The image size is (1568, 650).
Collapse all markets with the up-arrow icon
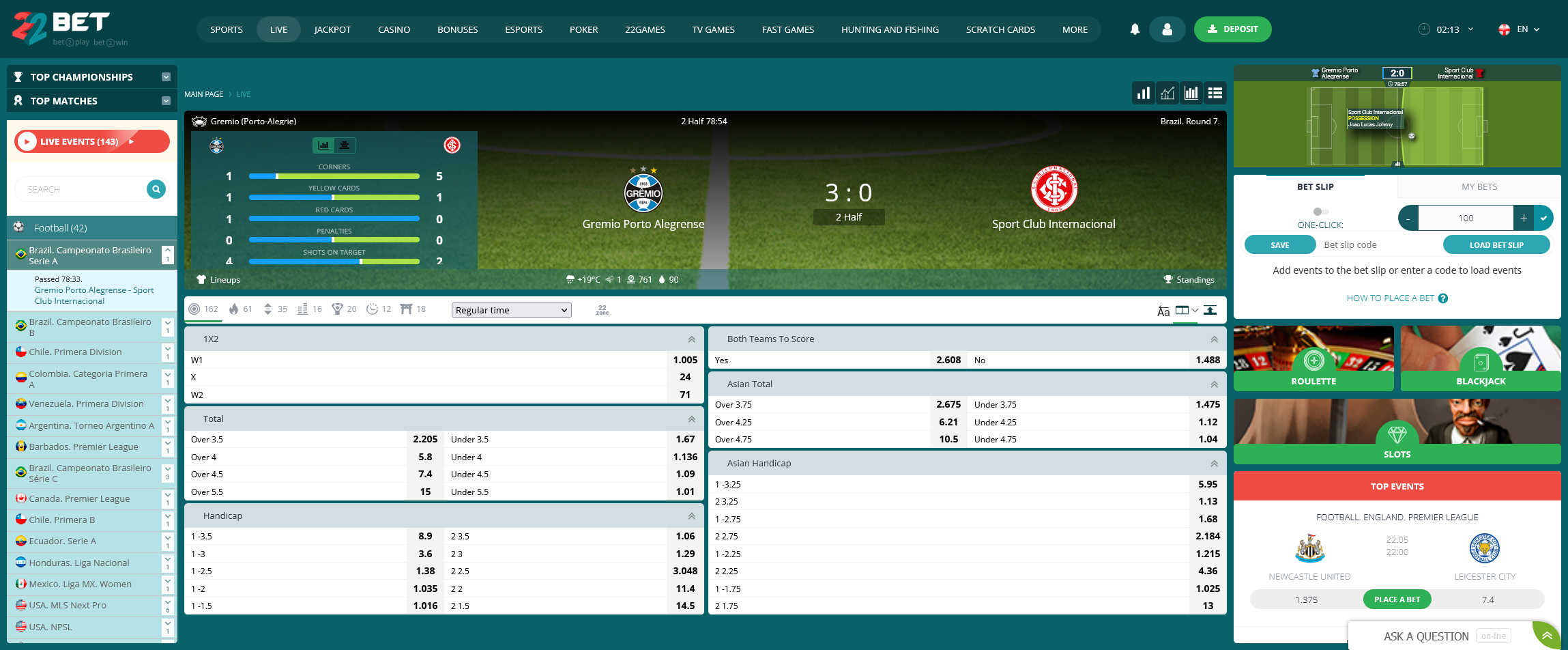click(1210, 310)
